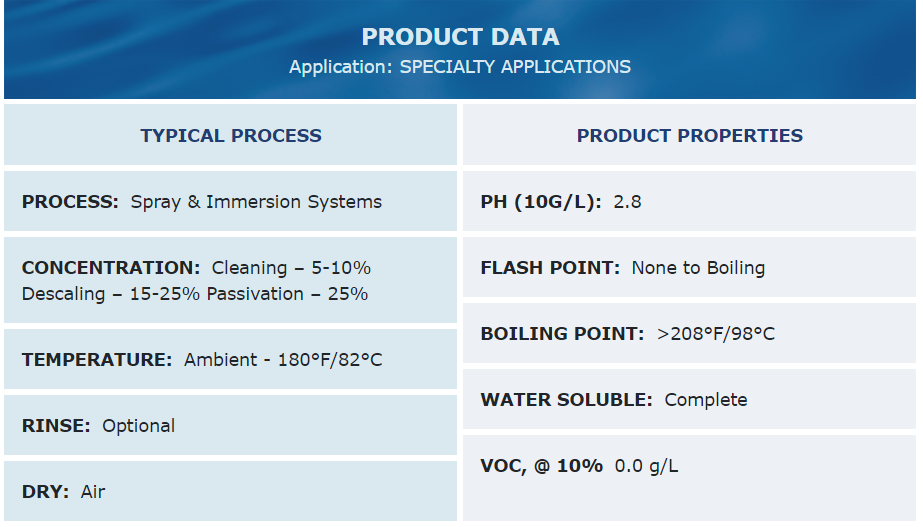Click the PRODUCT PROPERTIES column header
The height and width of the screenshot is (527, 923).
(689, 135)
